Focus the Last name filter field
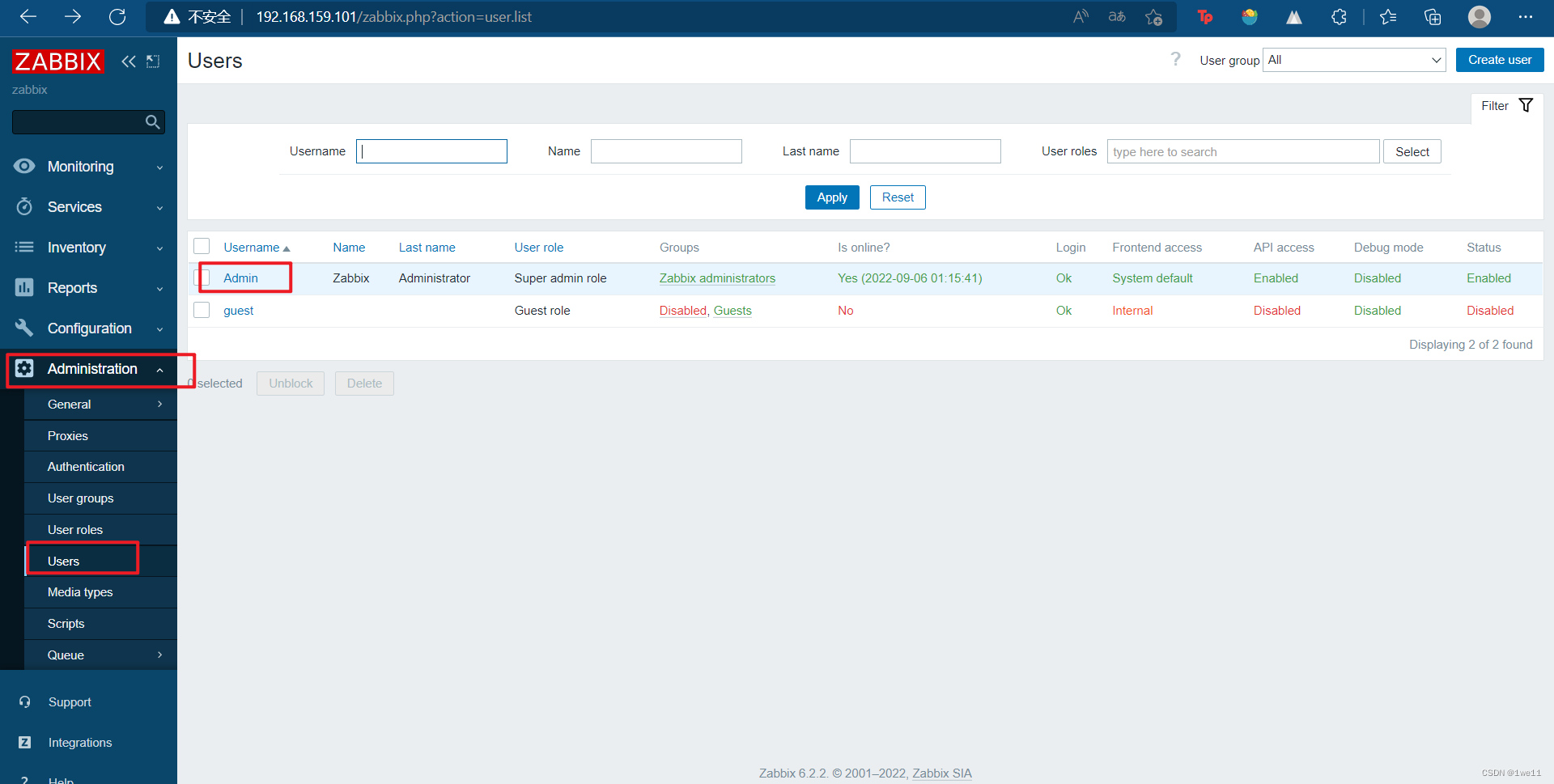 click(925, 151)
